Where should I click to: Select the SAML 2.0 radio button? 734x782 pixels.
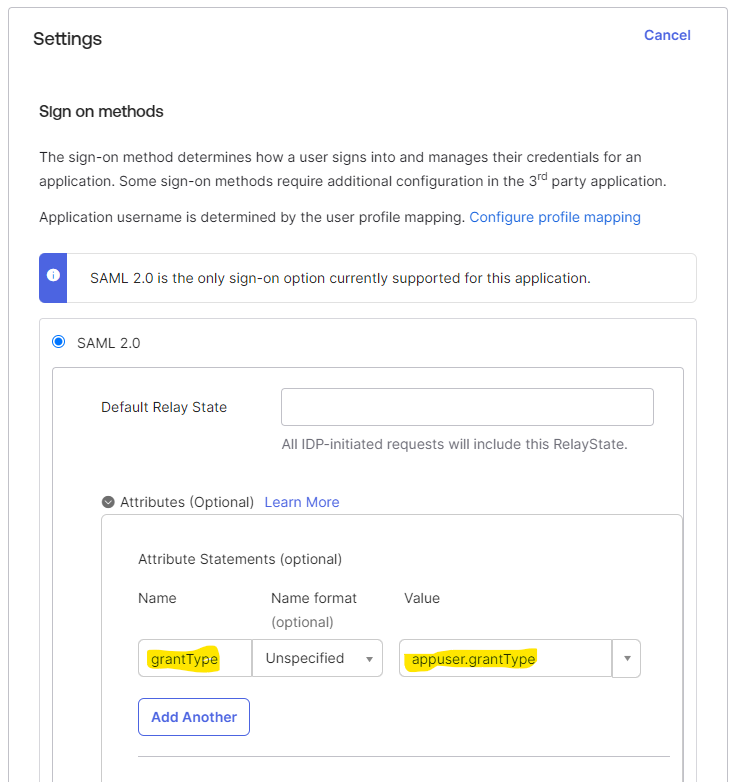(x=59, y=342)
